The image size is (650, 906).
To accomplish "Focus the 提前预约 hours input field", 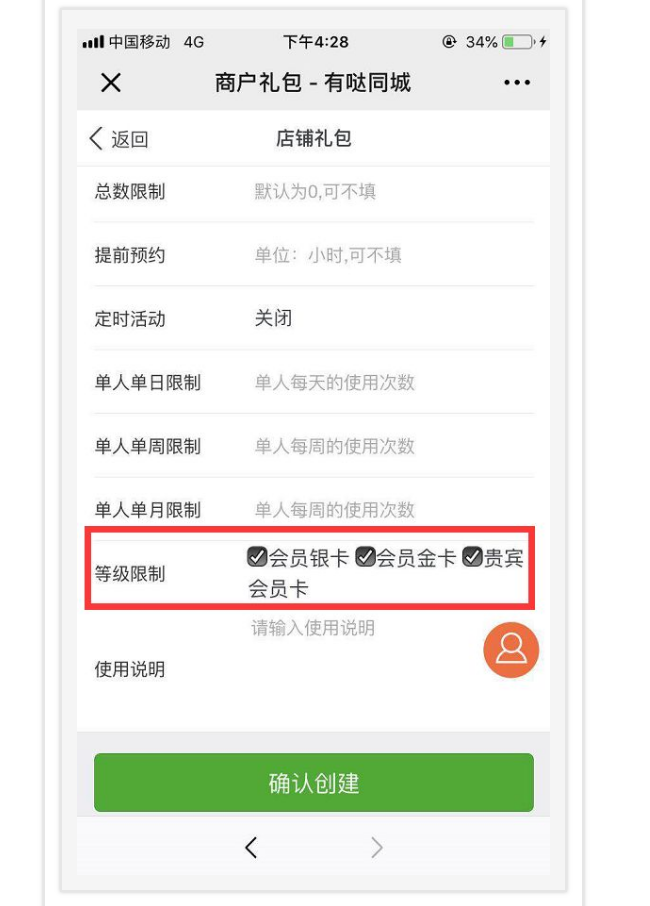I will click(393, 255).
